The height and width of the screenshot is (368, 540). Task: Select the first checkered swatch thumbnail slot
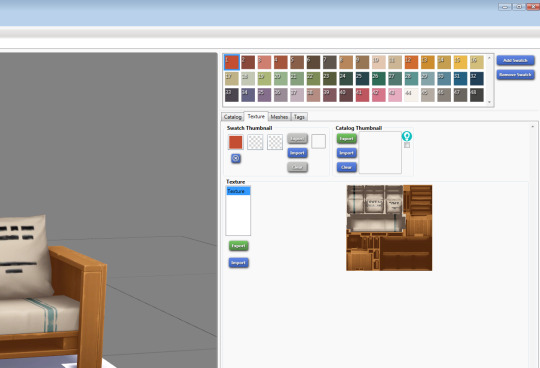255,142
